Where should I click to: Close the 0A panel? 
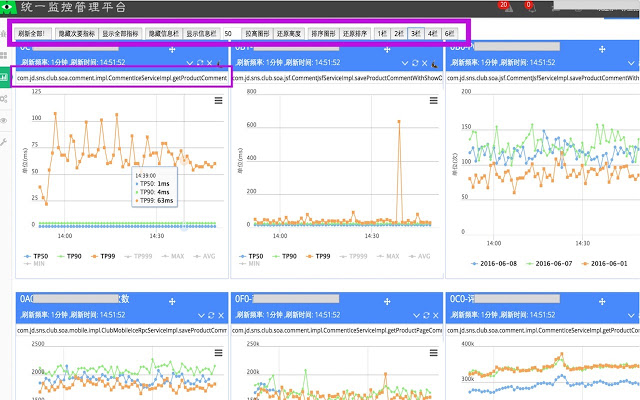coord(221,316)
